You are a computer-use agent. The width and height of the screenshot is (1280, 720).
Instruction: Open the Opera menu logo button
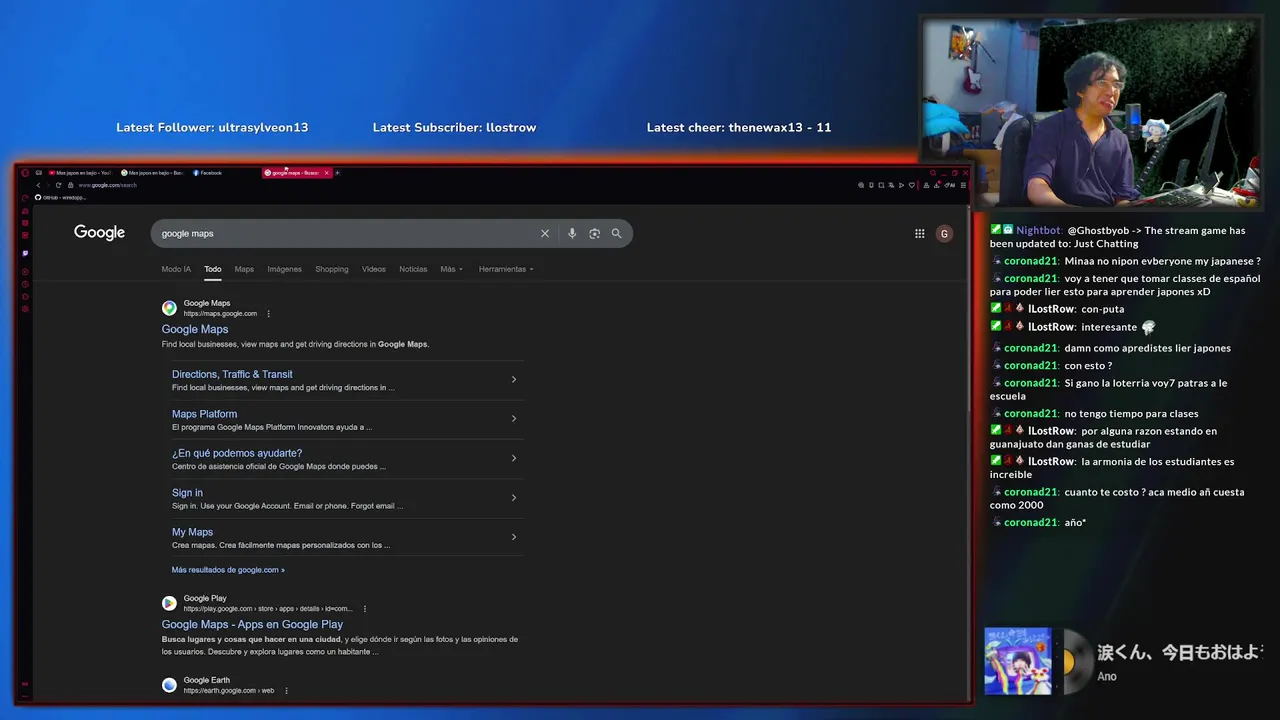[x=25, y=173]
